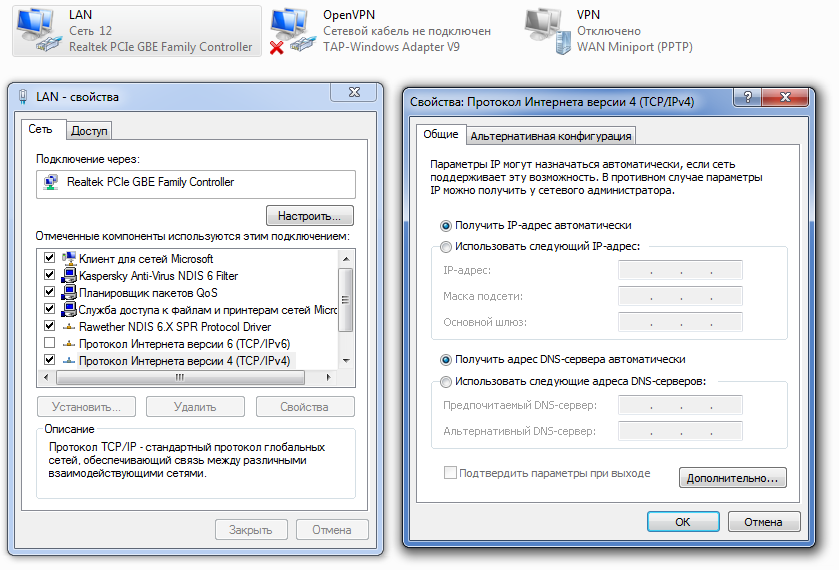The image size is (839, 570).
Task: Click the Rawether NDIS protocol driver icon
Action: [x=69, y=326]
